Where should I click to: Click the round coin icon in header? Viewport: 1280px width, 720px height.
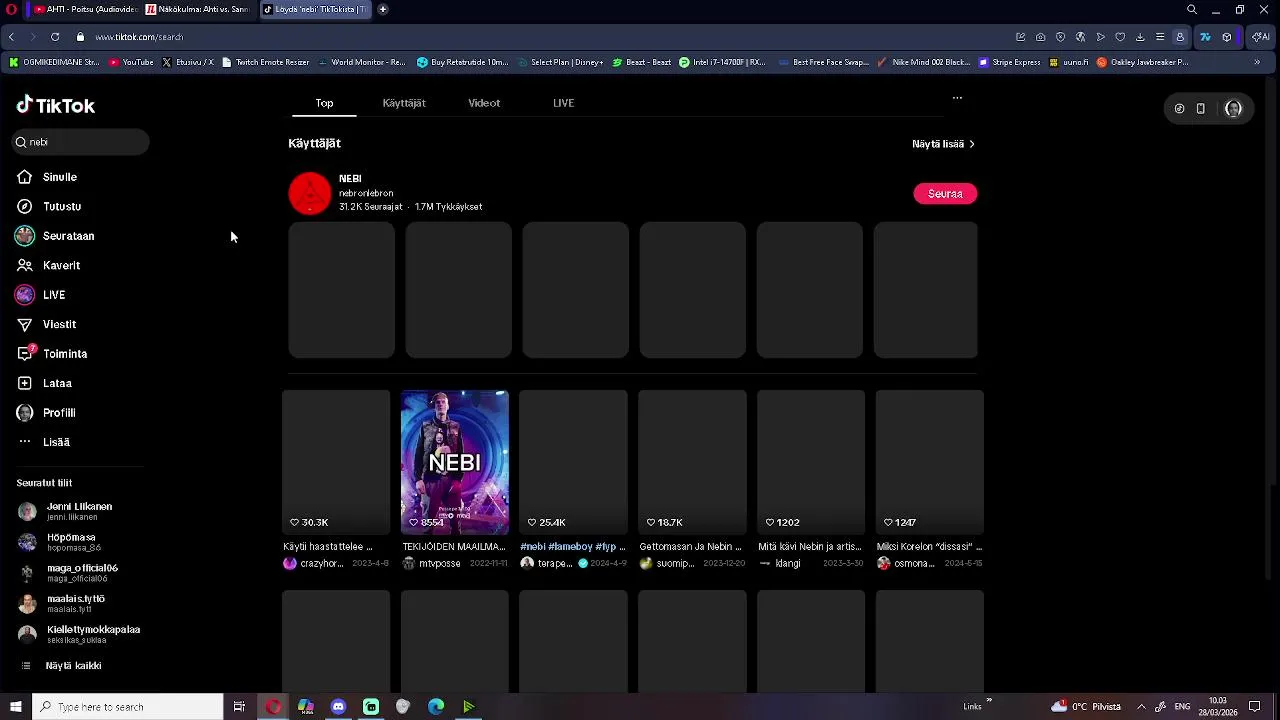(x=1179, y=109)
